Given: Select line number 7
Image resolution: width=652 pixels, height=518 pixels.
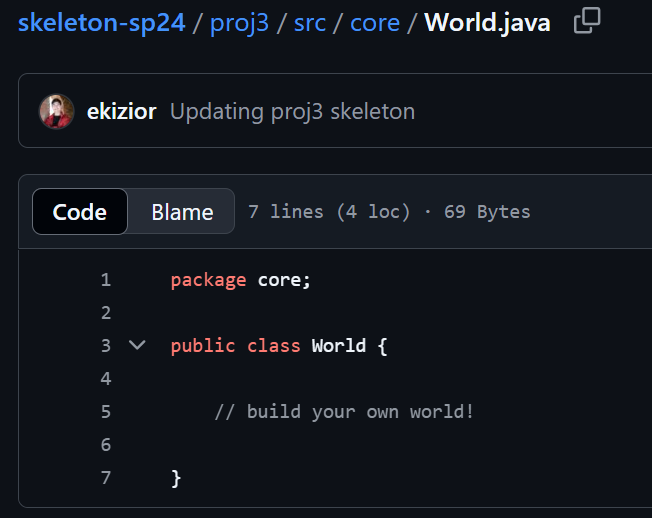Looking at the screenshot, I should point(106,478).
